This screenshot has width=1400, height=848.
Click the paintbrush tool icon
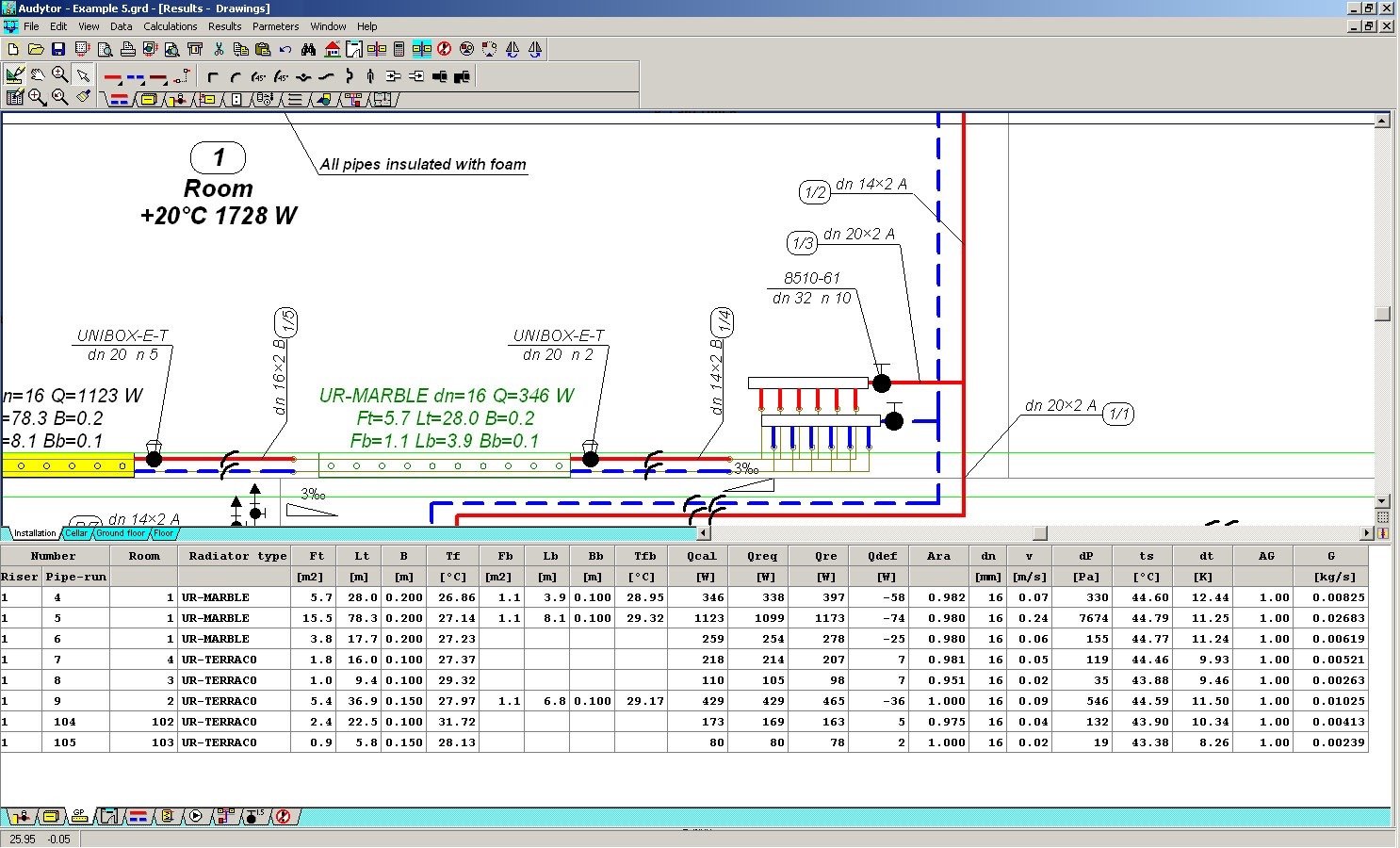point(83,96)
